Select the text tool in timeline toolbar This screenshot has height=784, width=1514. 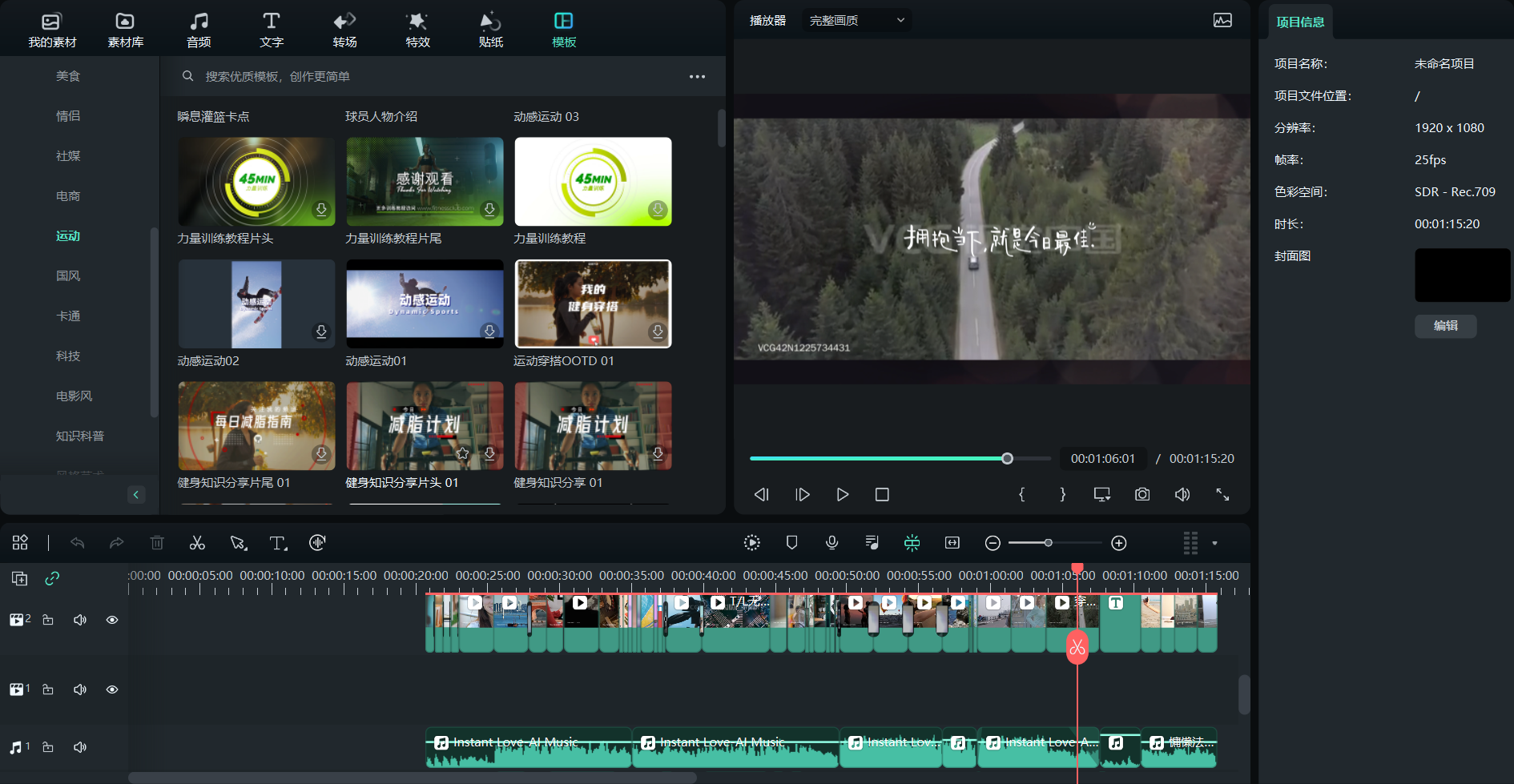click(277, 543)
